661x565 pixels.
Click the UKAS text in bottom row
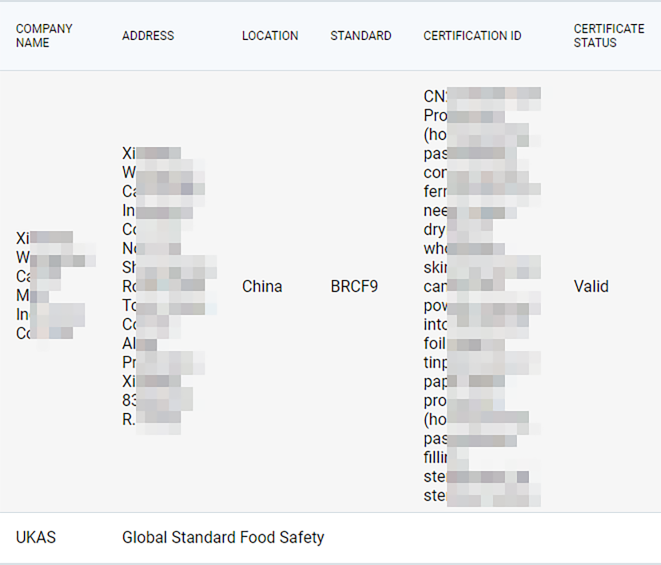click(36, 537)
